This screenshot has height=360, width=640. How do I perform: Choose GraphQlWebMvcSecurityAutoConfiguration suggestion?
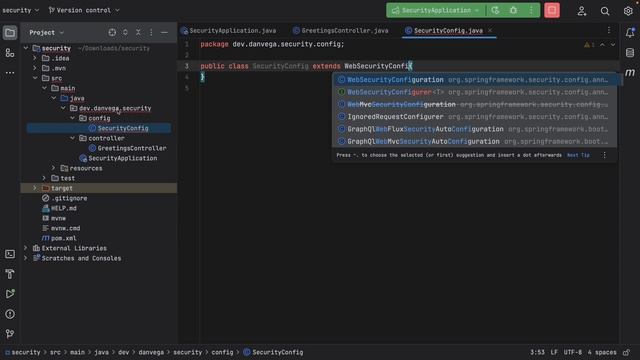tap(474, 141)
